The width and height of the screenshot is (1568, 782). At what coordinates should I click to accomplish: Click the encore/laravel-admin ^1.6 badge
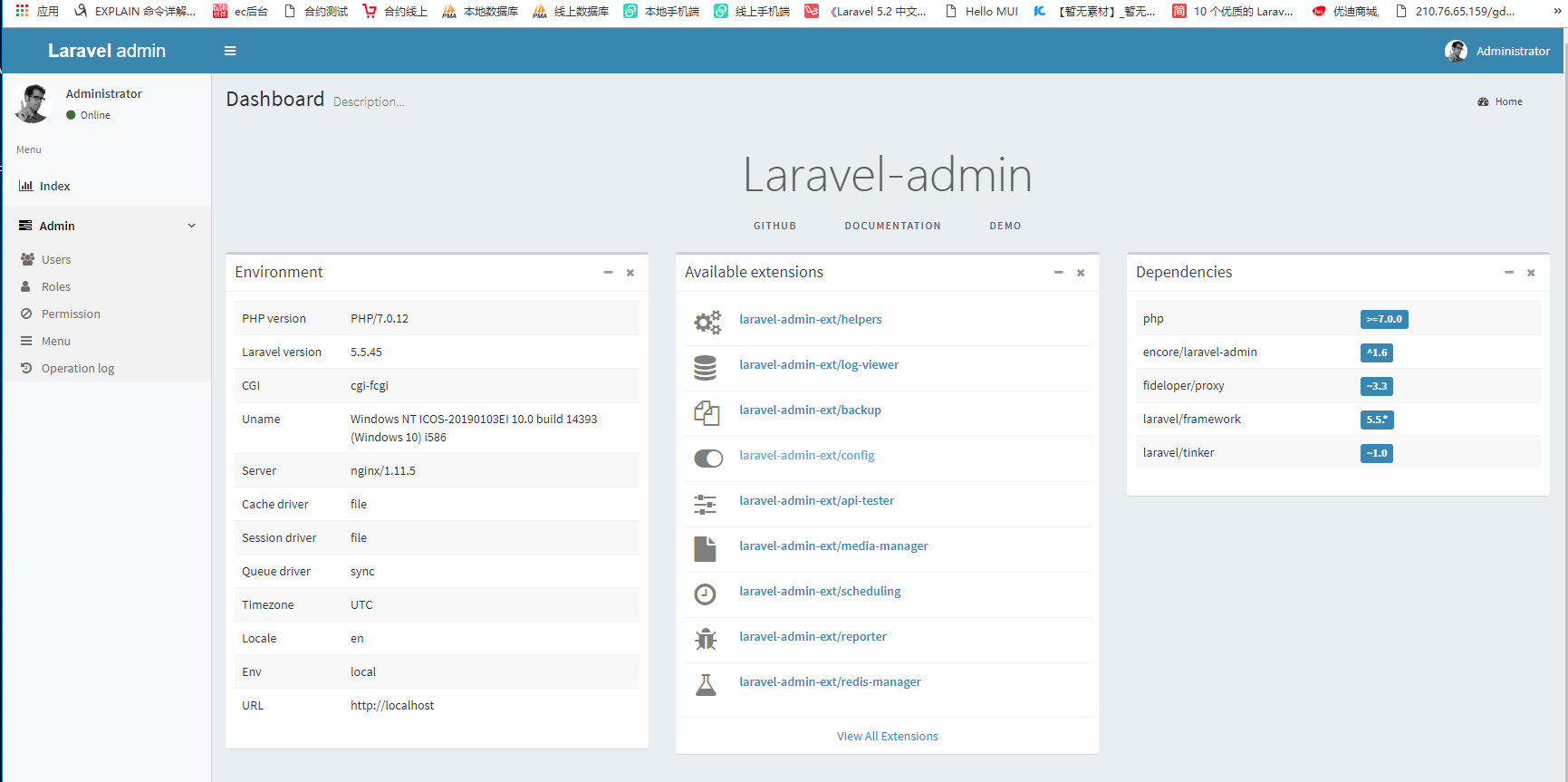pyautogui.click(x=1377, y=352)
